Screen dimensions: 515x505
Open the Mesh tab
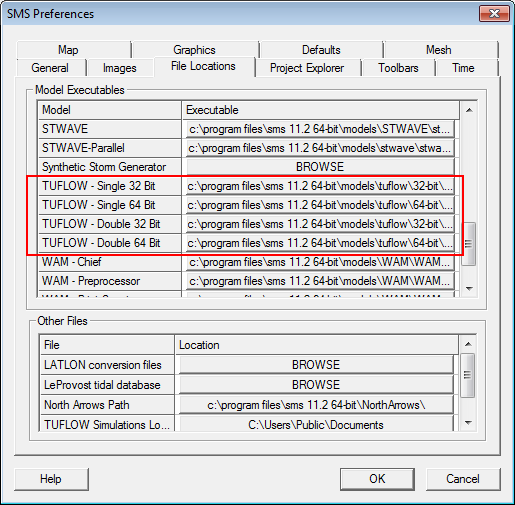pyautogui.click(x=440, y=50)
